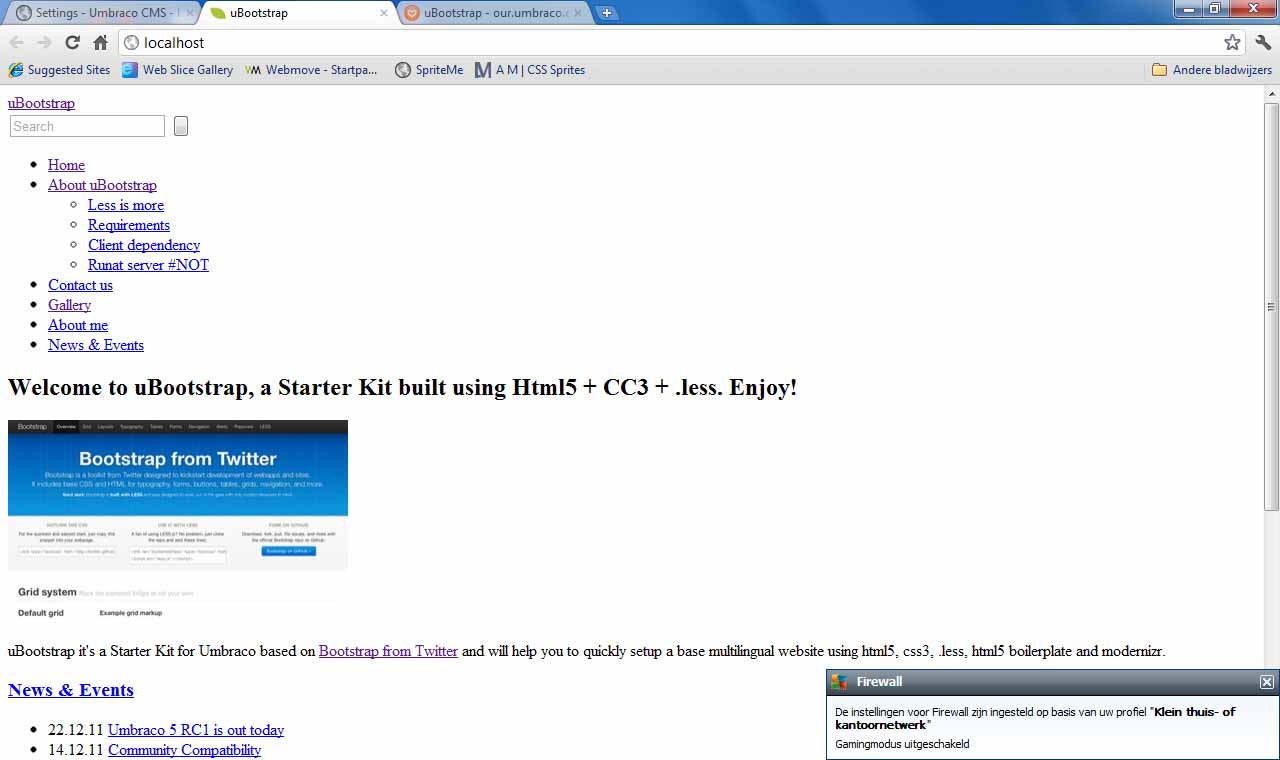Close the our.umbraco uBootstrap tab
1280x760 pixels.
tap(577, 13)
